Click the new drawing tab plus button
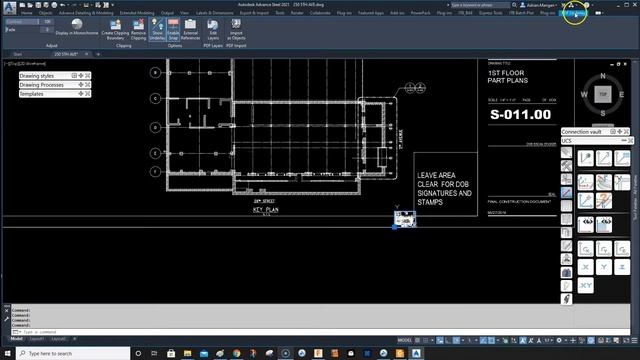 pos(98,54)
